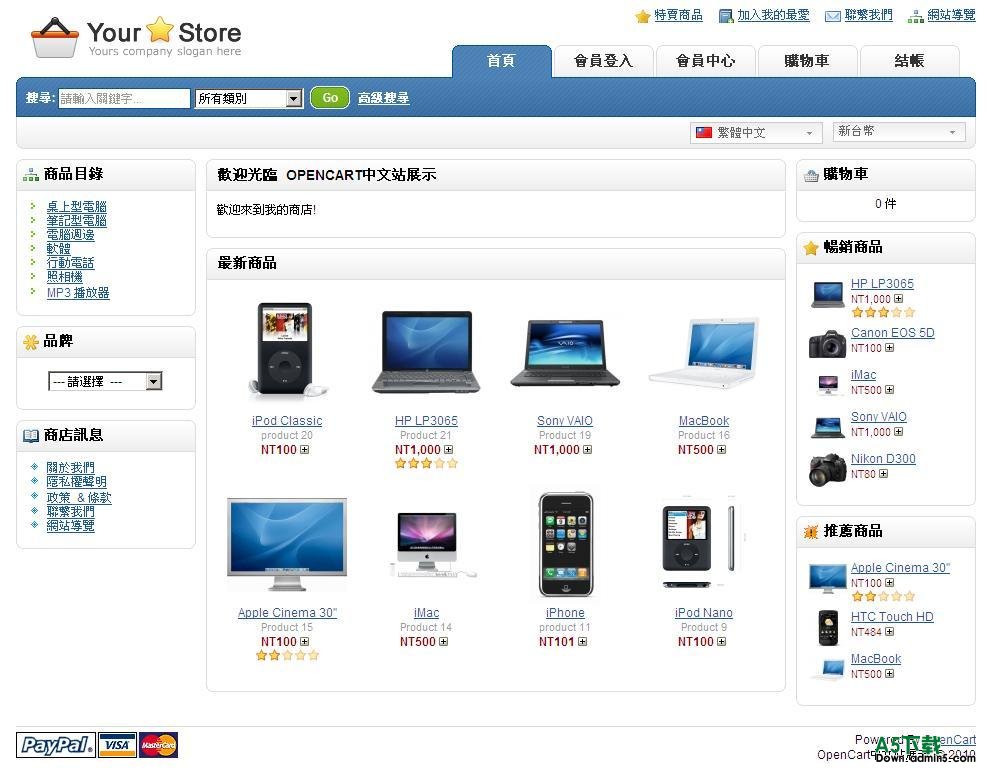
Task: Open the 請選擇 brand dropdown
Action: coord(105,381)
